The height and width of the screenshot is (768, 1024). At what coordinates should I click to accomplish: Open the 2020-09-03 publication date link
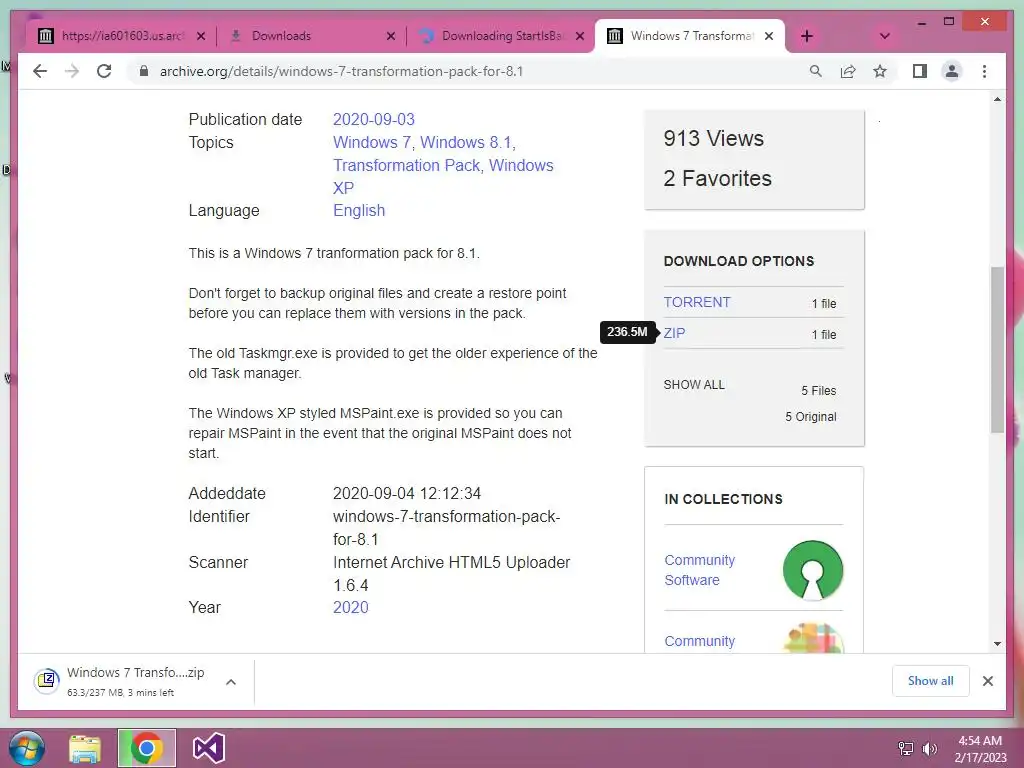click(374, 120)
